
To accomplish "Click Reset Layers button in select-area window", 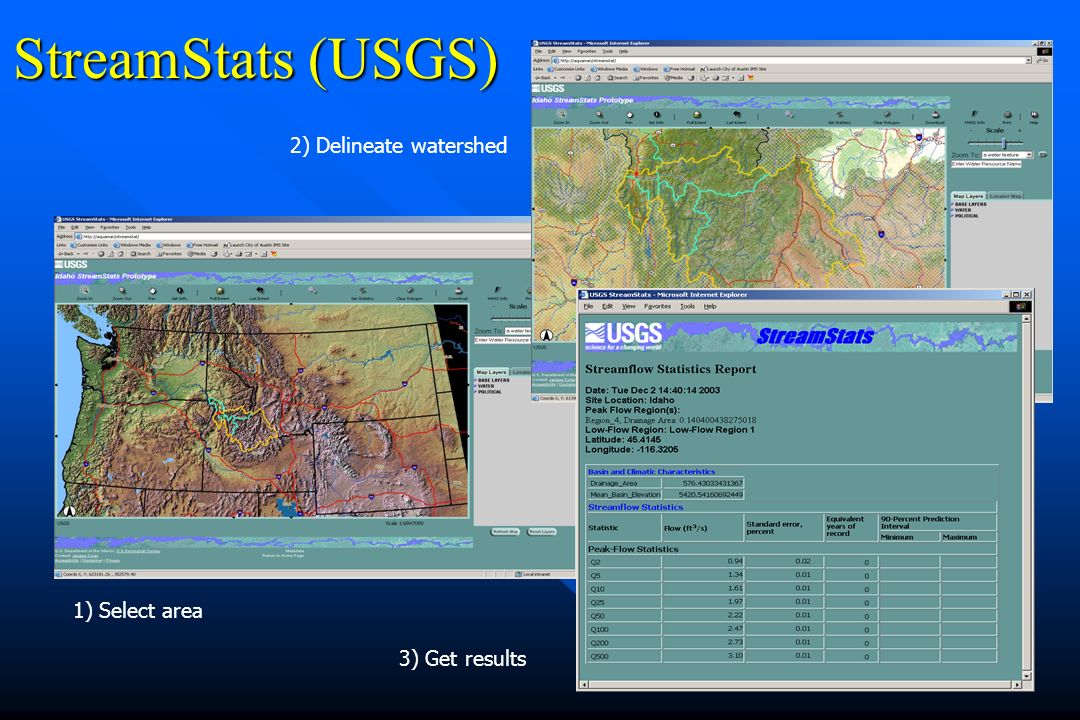I will (542, 531).
